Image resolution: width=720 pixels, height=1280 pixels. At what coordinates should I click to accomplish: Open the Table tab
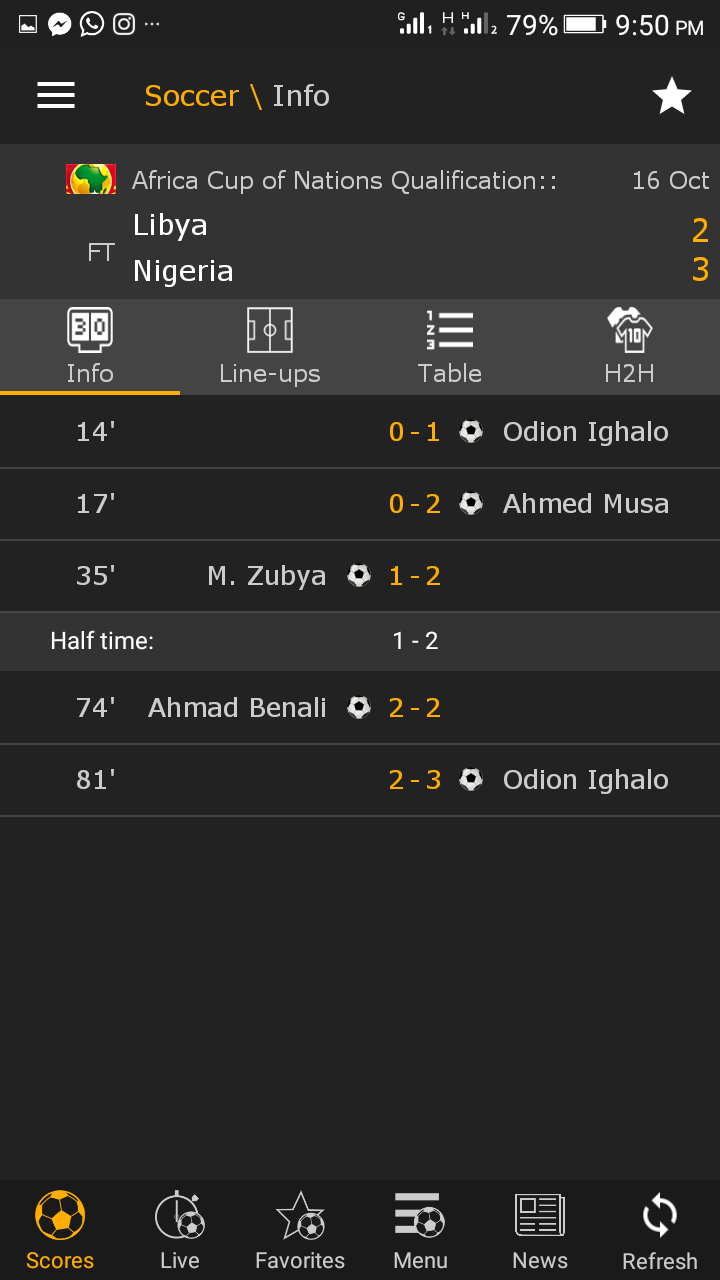click(x=450, y=347)
